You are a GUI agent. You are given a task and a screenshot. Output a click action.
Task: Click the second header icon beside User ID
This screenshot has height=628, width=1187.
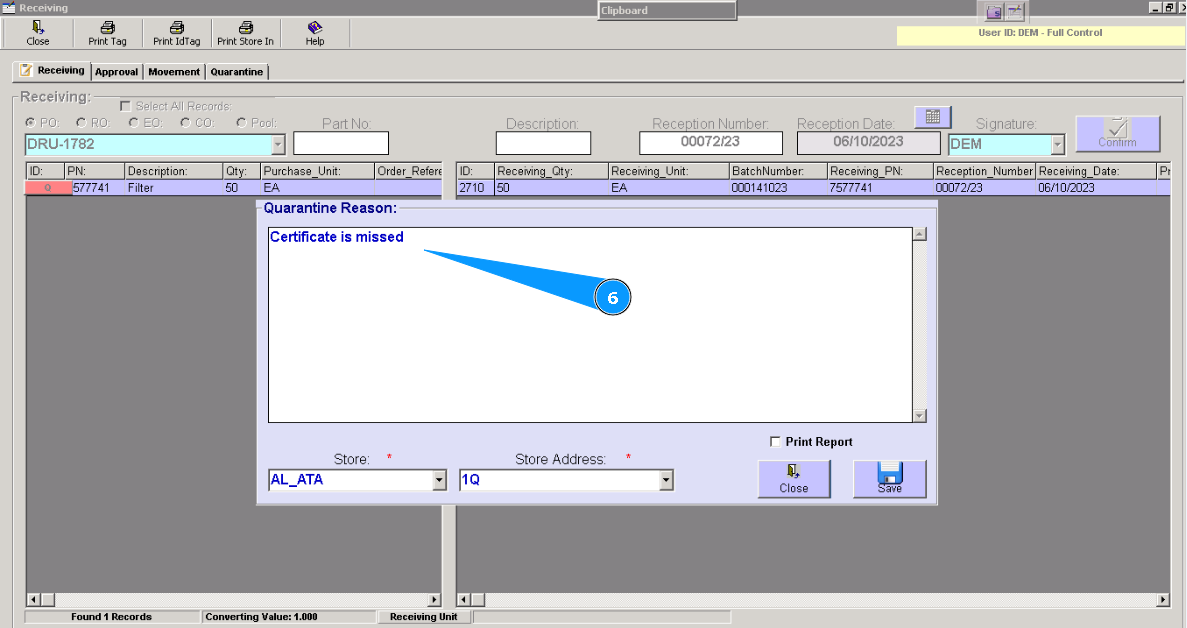(x=1014, y=12)
